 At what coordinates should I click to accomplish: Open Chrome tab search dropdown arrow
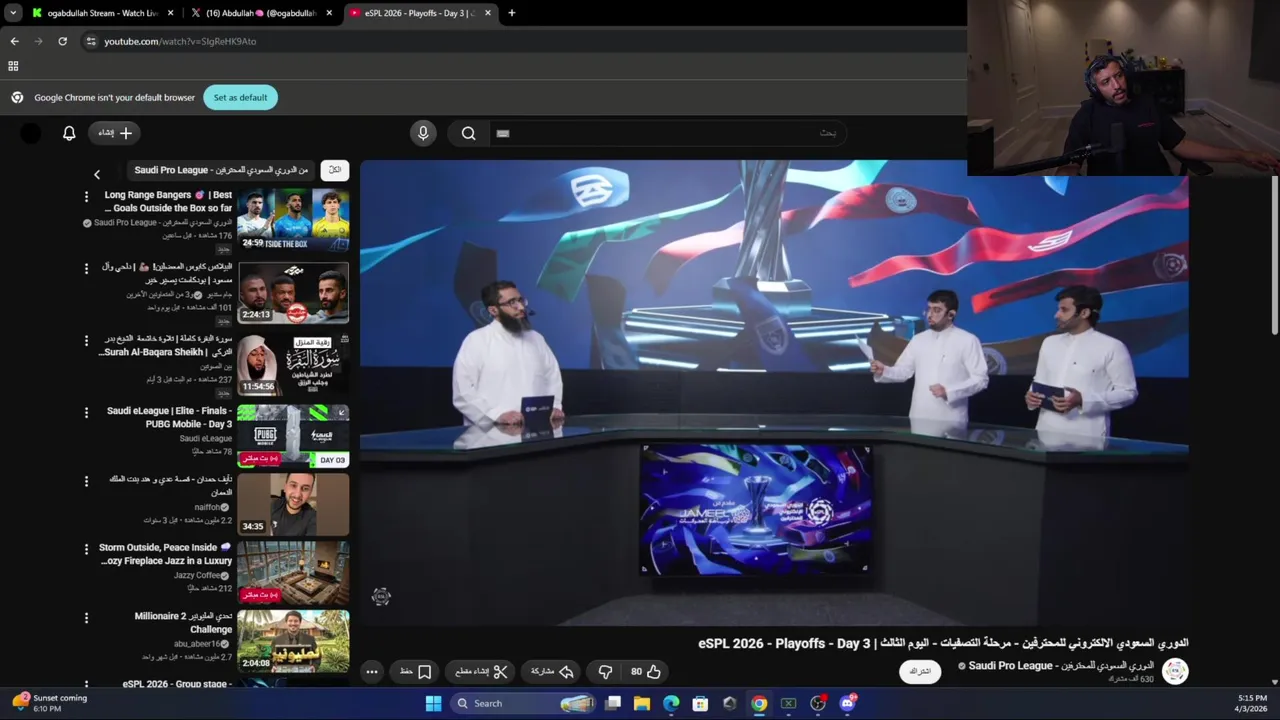13,13
